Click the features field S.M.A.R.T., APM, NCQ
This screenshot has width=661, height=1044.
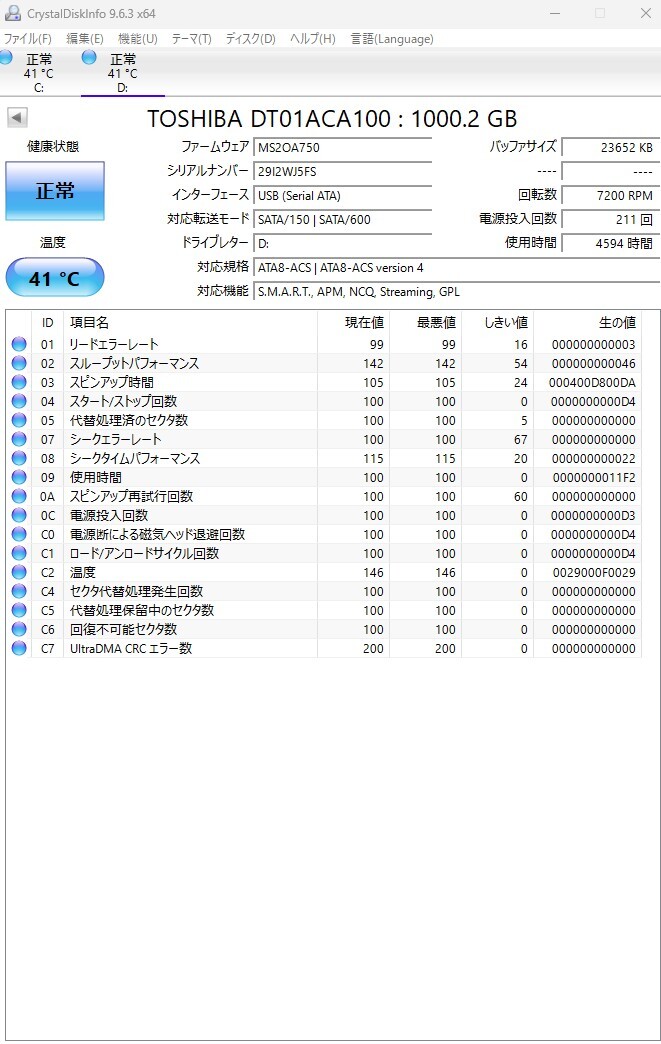point(457,292)
